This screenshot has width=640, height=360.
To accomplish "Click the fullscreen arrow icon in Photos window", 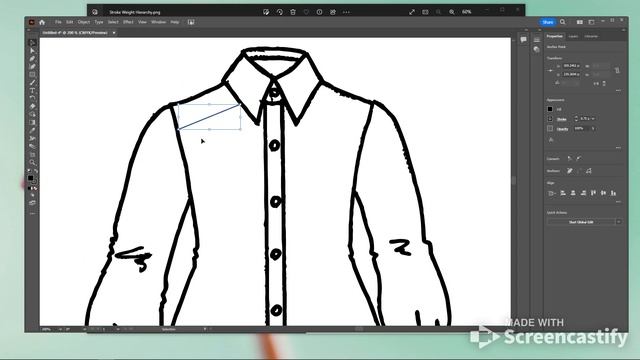I will [x=412, y=12].
